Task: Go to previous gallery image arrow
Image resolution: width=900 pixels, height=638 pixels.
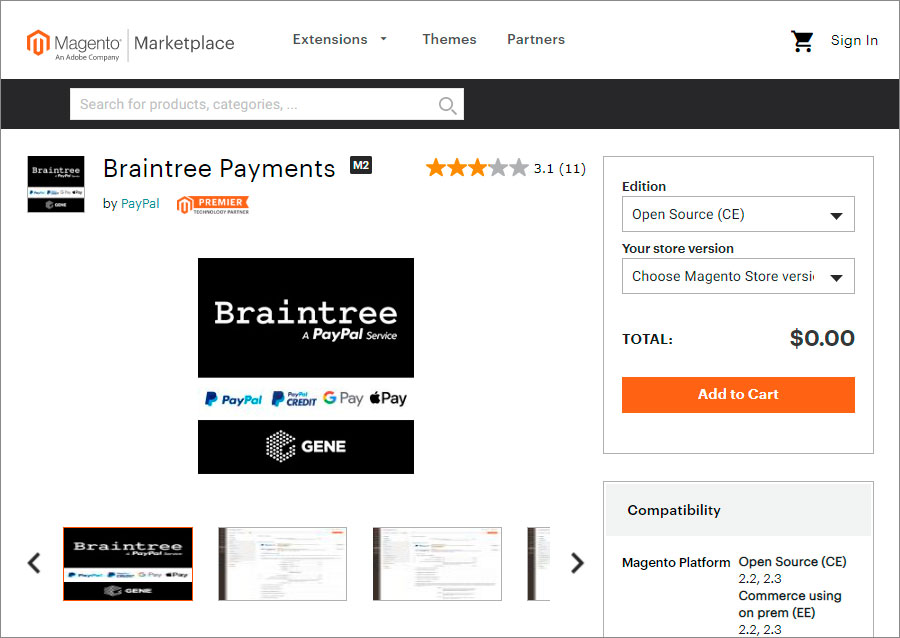Action: (x=34, y=563)
